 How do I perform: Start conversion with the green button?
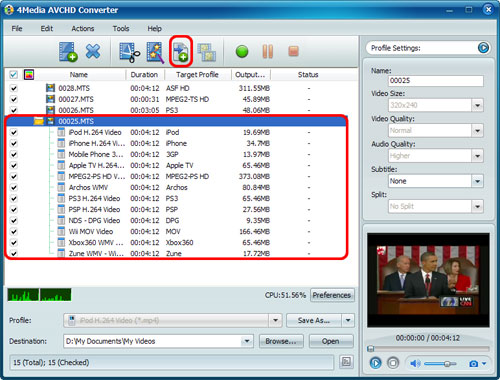tap(242, 52)
